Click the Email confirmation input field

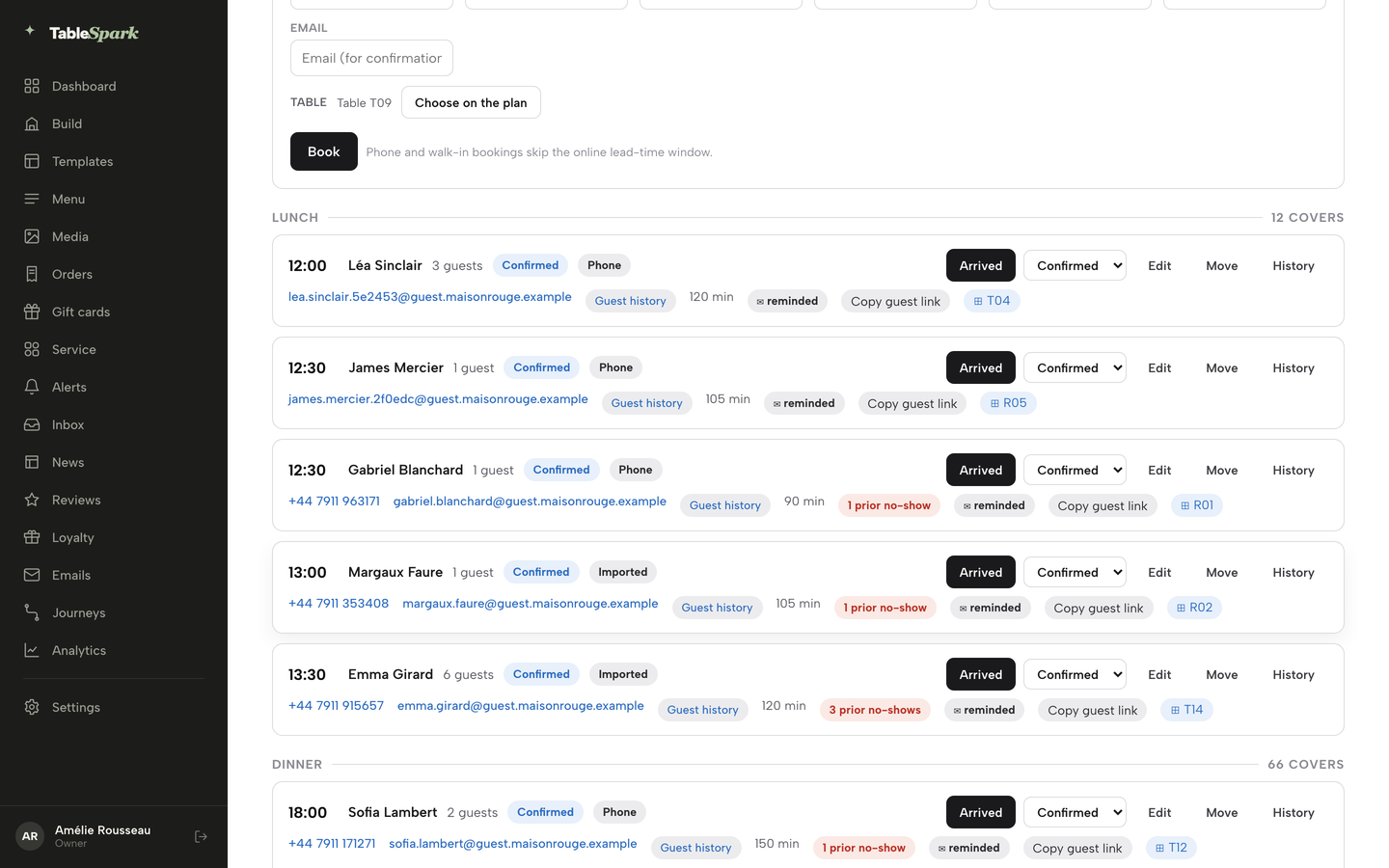coord(371,58)
